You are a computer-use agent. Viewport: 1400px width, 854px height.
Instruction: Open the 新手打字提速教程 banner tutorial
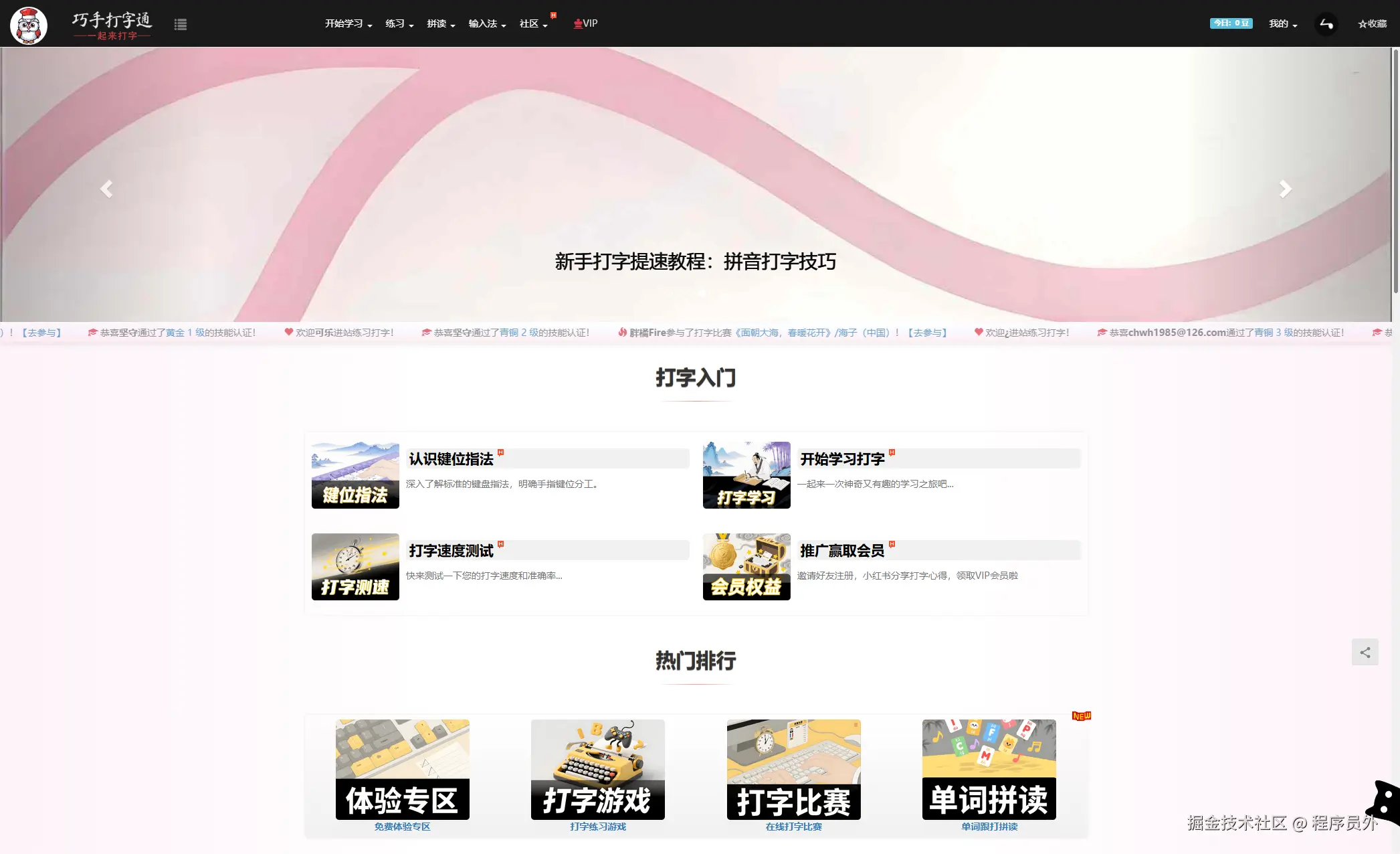pos(696,262)
